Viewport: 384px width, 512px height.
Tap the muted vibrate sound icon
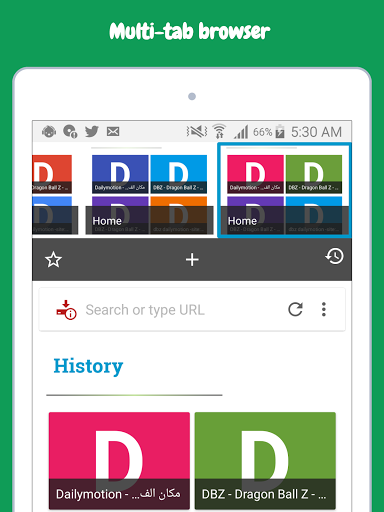pyautogui.click(x=197, y=131)
